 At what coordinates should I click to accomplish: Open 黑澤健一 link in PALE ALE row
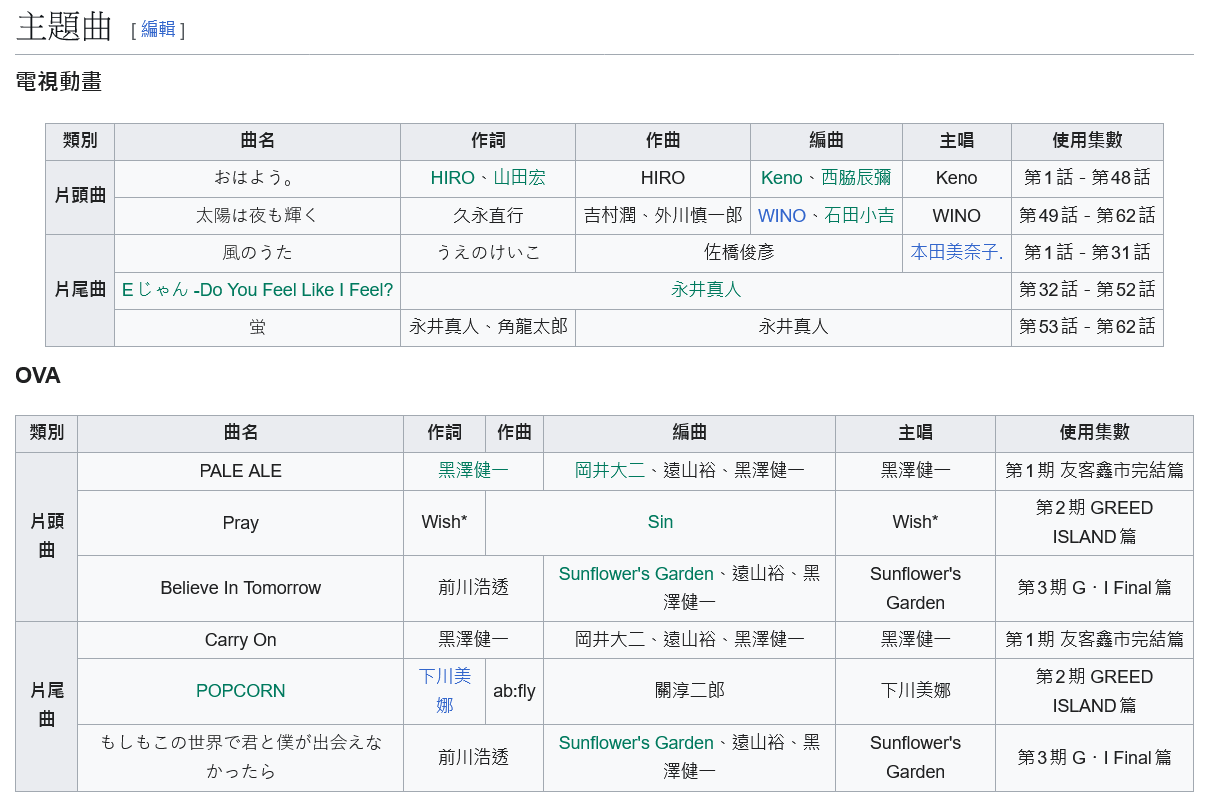coord(473,471)
